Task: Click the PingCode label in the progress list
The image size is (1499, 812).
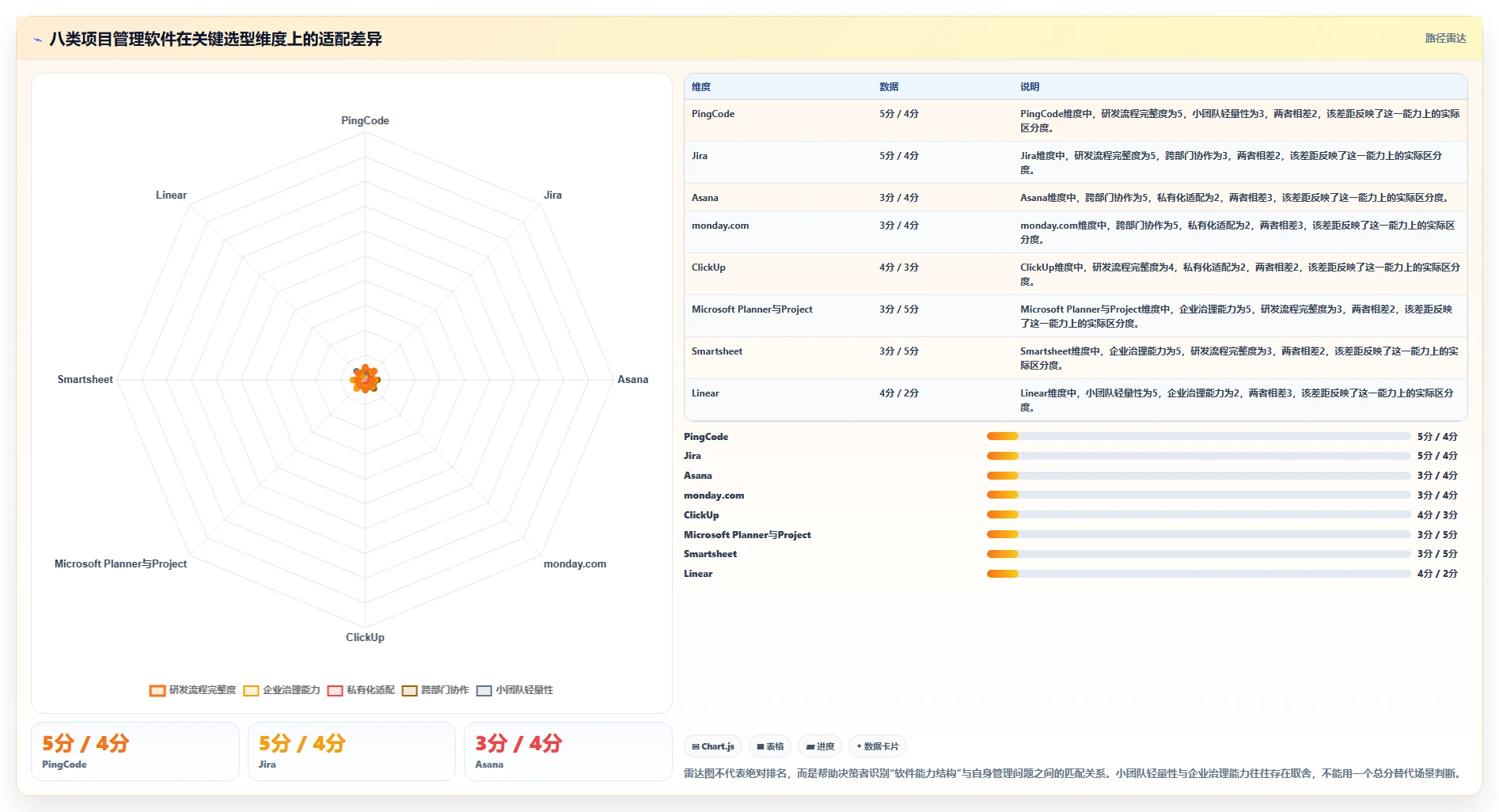Action: click(706, 437)
